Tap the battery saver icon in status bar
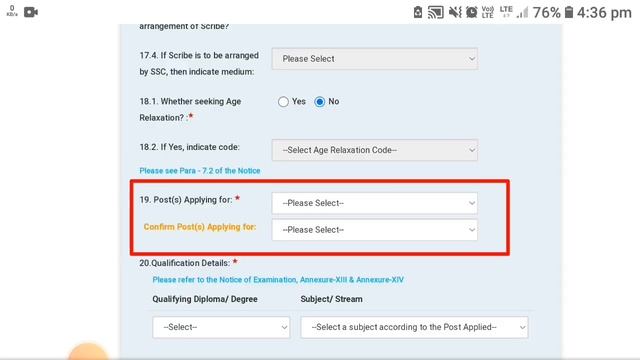Screen dimensions: 640x360 tap(418, 12)
